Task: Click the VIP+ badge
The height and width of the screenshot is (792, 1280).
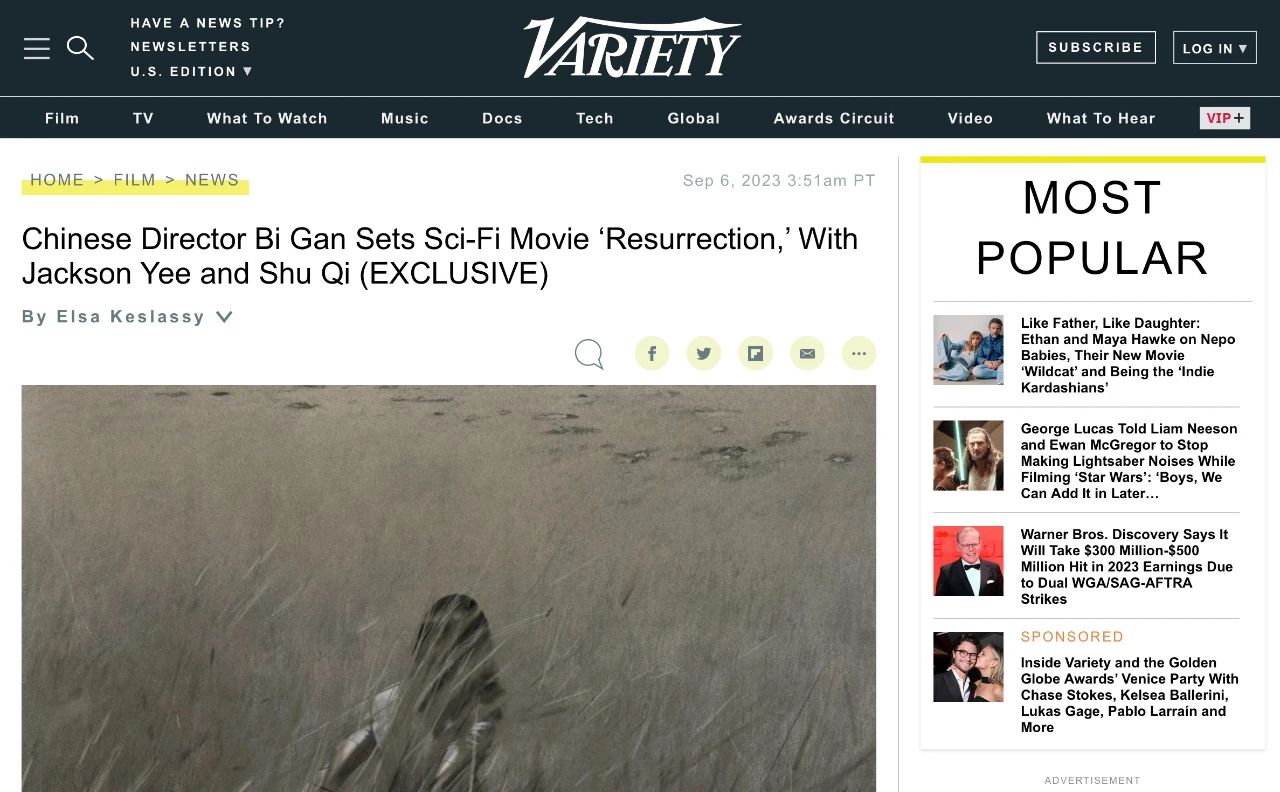Action: click(1225, 118)
